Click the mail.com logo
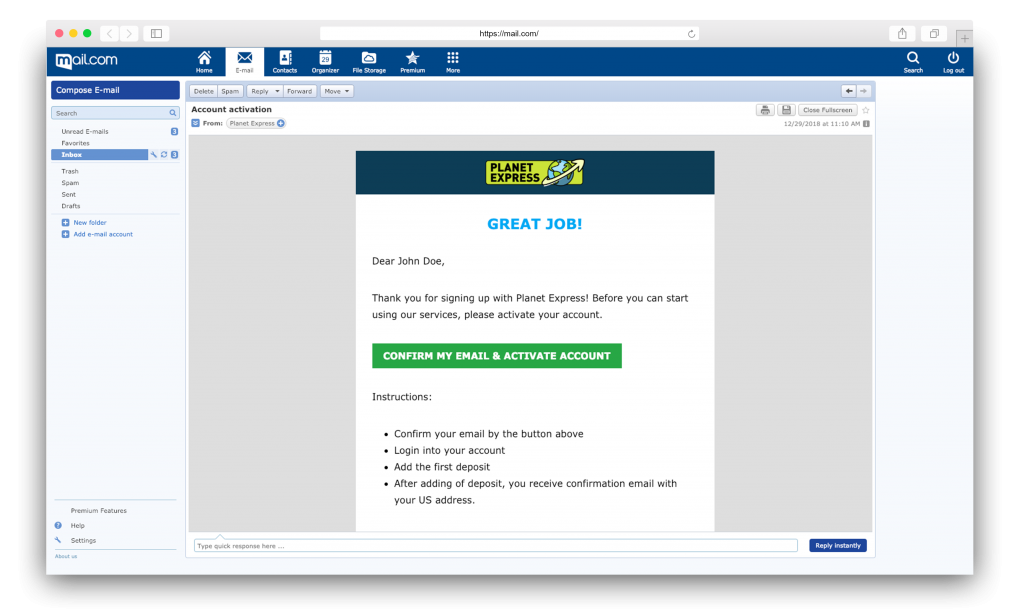Viewport: 1024px width, 609px height. tap(87, 61)
